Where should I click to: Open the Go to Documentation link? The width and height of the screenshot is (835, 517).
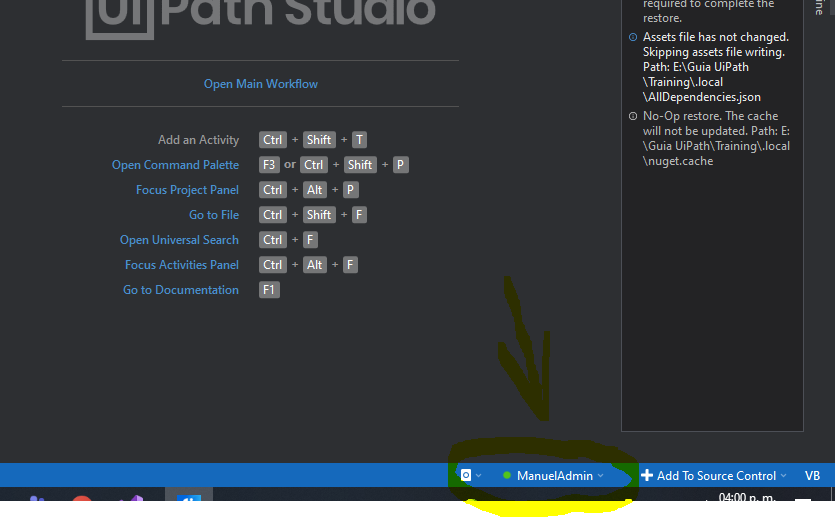tap(181, 290)
